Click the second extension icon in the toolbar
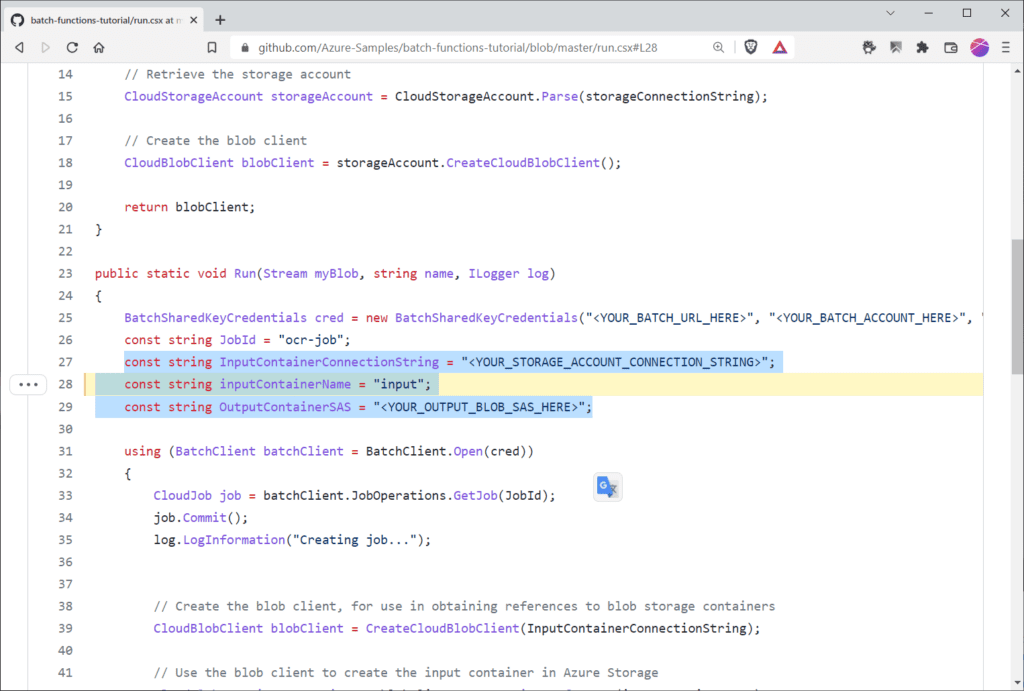 pos(896,47)
